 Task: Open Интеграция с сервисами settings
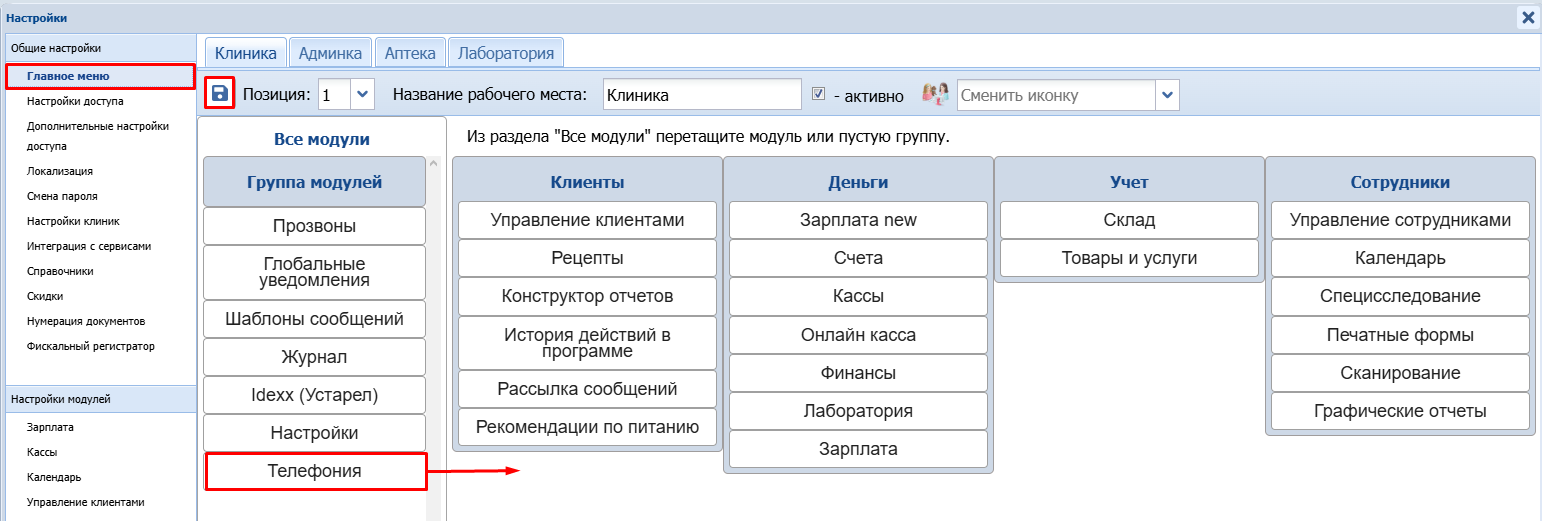(89, 246)
